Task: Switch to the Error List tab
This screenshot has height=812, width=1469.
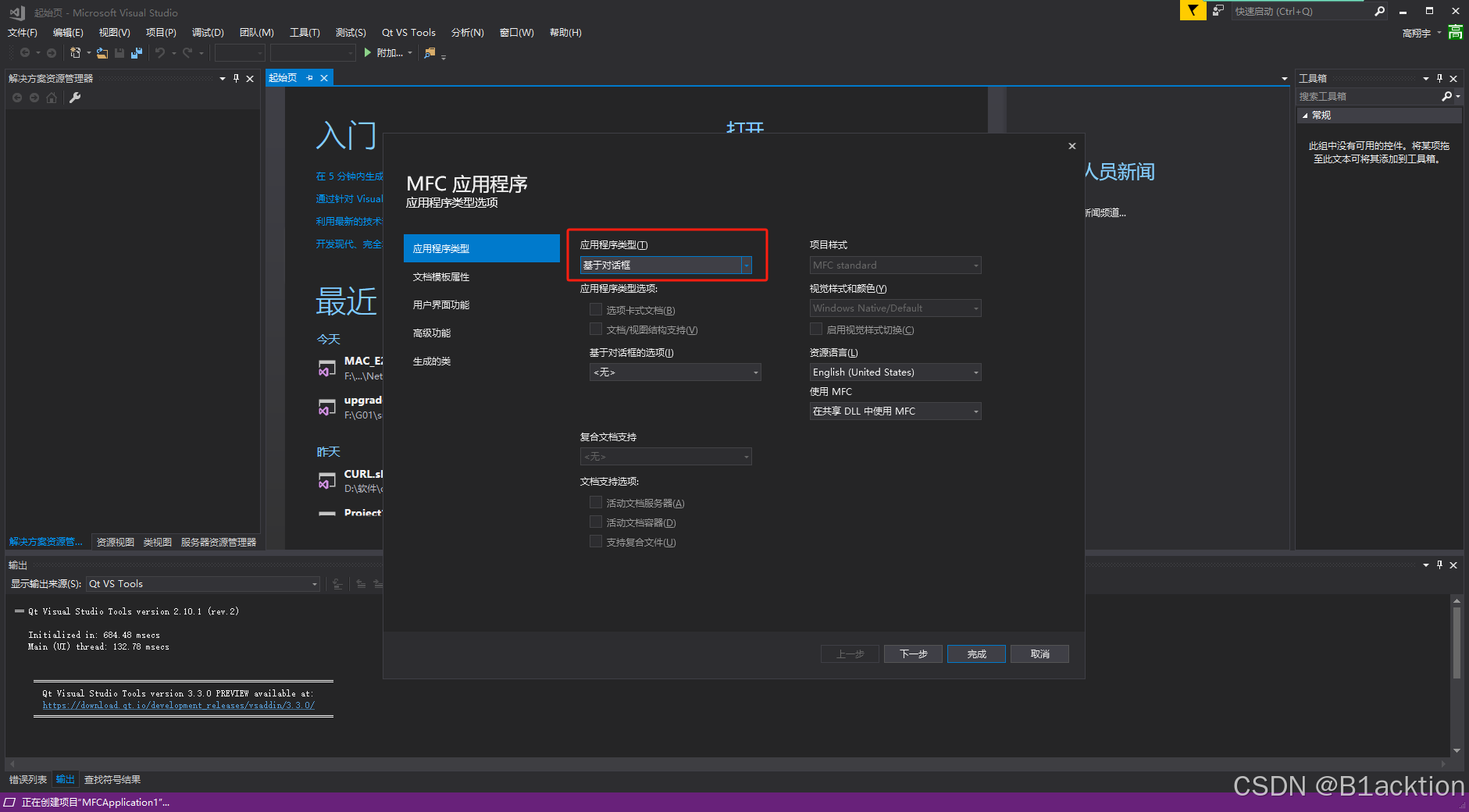Action: point(28,780)
